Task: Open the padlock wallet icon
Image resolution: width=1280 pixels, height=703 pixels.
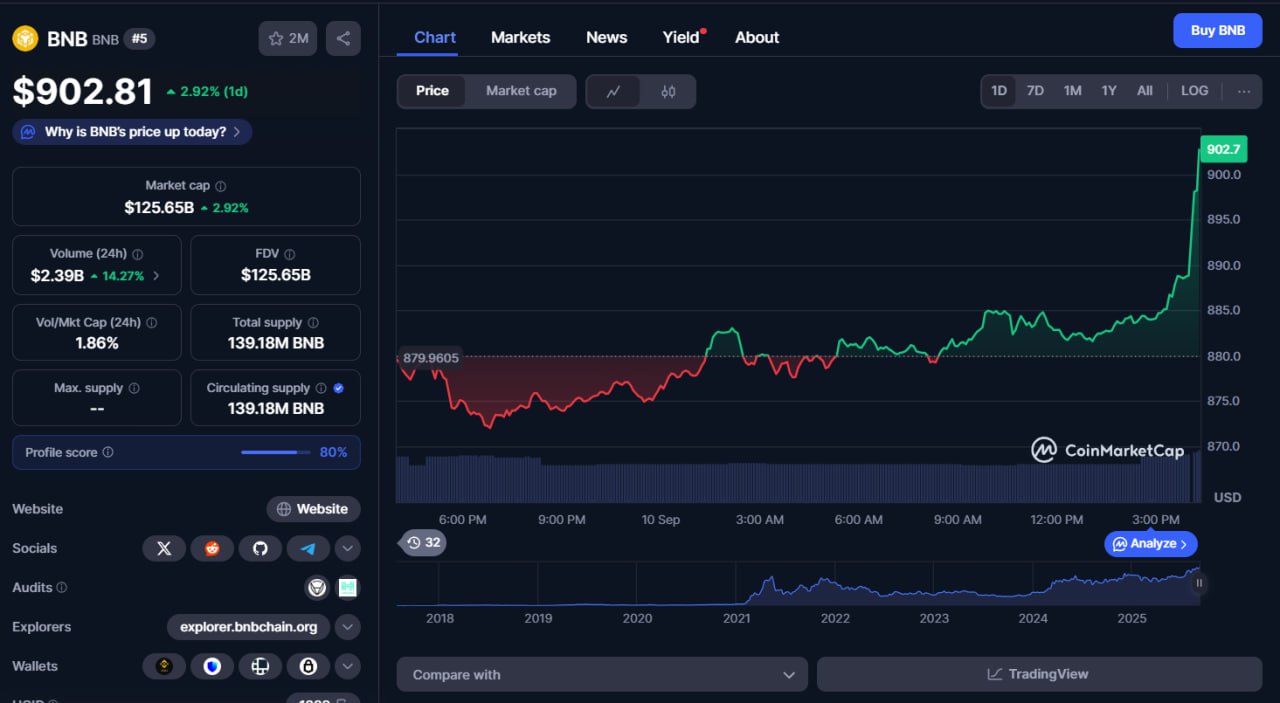Action: (308, 666)
